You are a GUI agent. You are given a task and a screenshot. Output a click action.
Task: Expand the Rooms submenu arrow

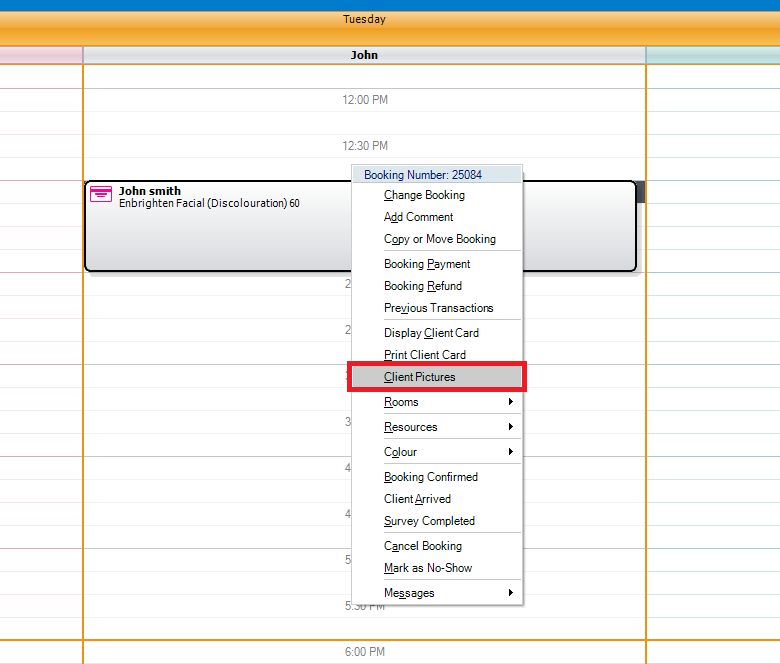510,402
